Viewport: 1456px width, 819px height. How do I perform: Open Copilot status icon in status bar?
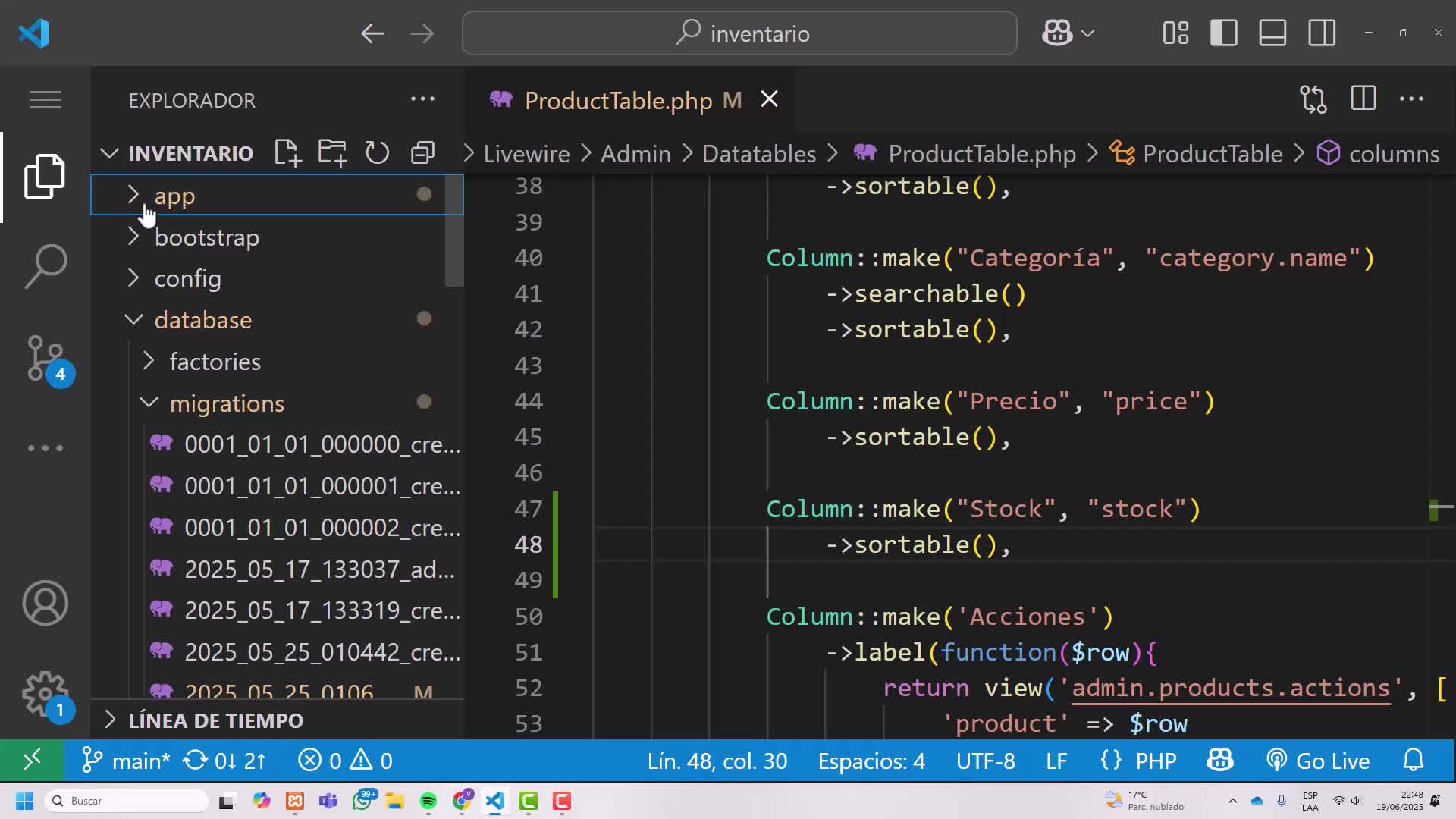click(x=1220, y=760)
